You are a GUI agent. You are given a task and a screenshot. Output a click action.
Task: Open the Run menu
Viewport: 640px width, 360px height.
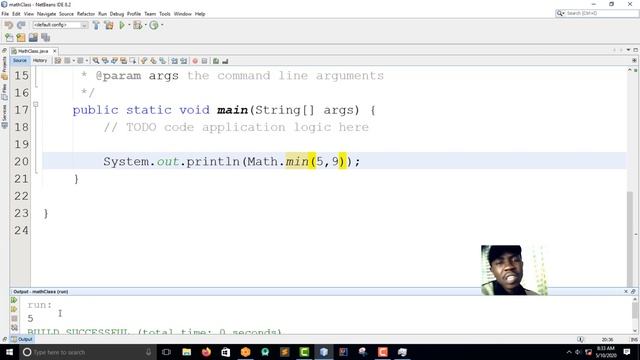click(x=102, y=14)
